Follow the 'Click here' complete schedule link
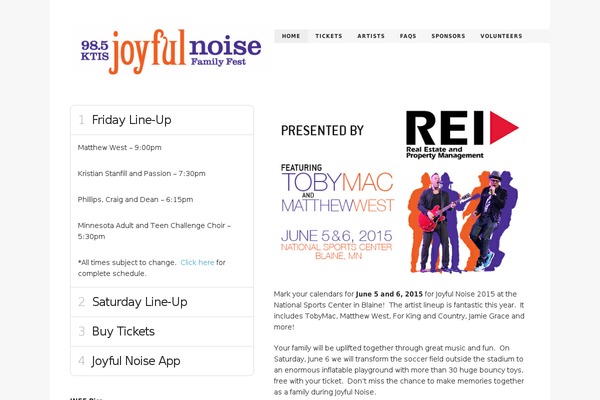Image resolution: width=600 pixels, height=400 pixels. 197,263
